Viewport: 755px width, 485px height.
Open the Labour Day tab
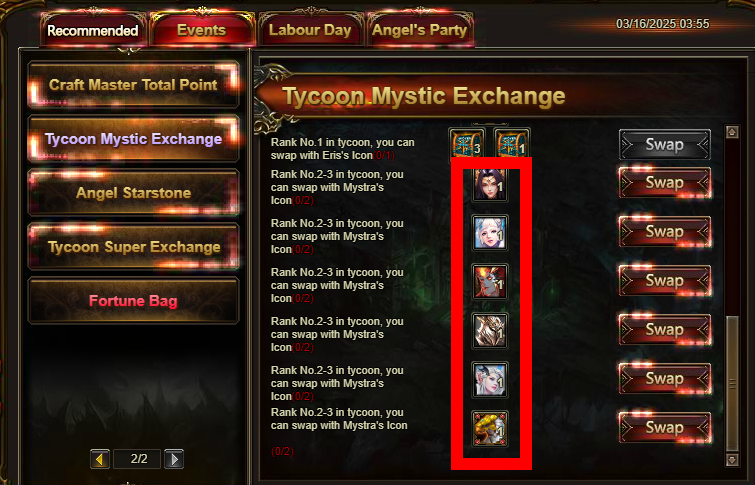pos(310,30)
